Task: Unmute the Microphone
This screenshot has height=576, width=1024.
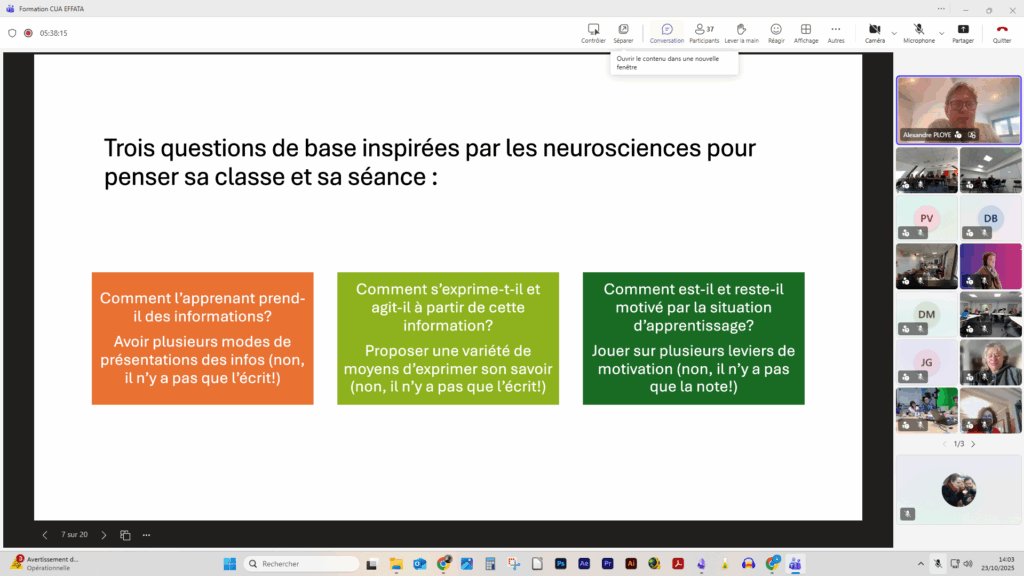Action: coord(918,33)
